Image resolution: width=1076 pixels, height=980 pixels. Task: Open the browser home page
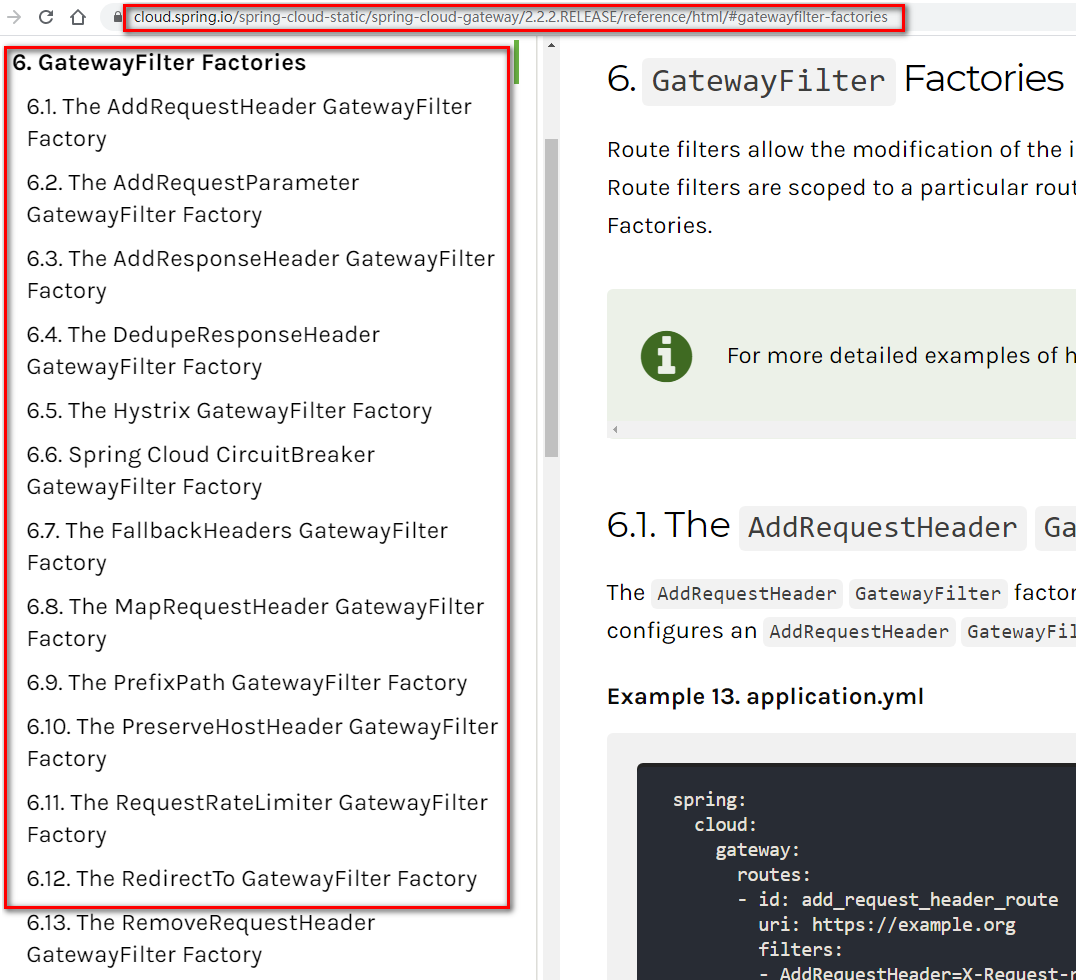tap(76, 17)
